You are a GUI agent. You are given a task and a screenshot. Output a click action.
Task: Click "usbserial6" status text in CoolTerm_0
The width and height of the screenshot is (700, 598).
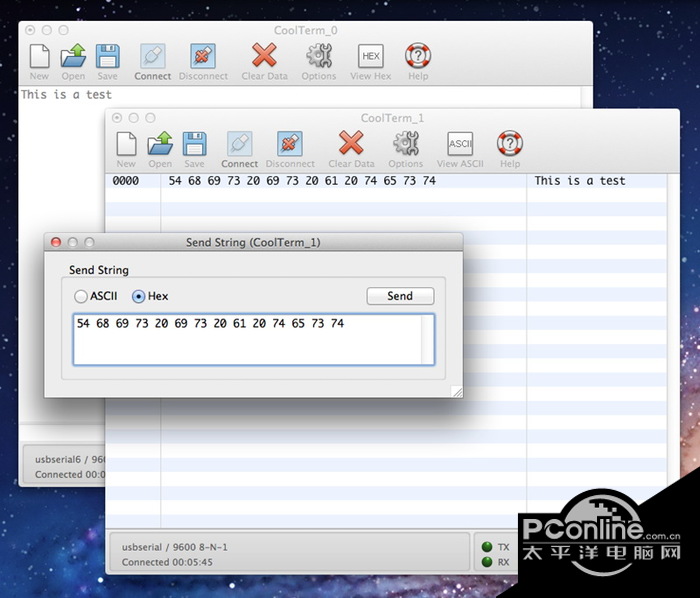coord(58,459)
